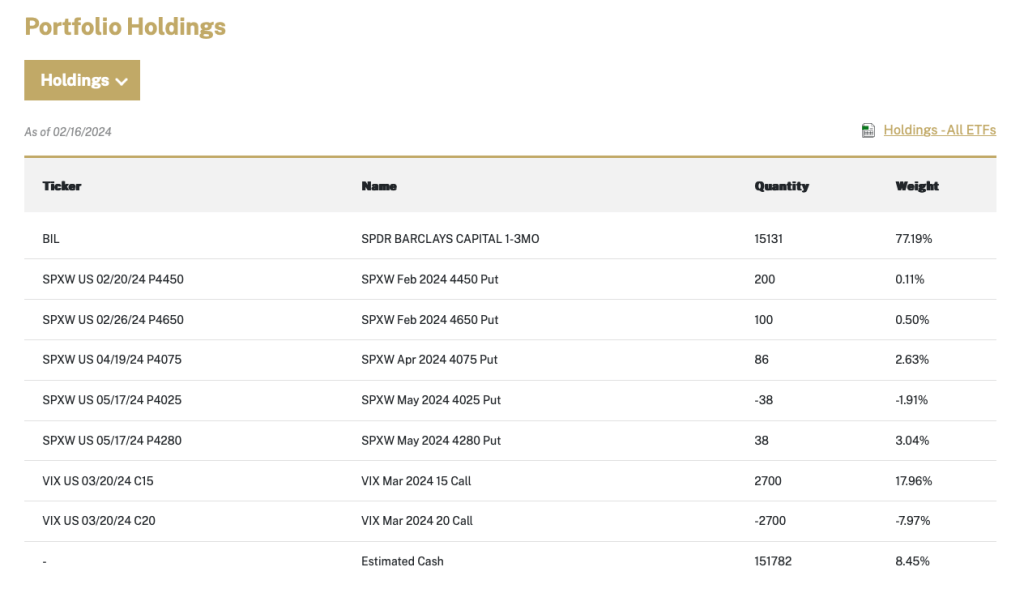Click the Name column header
The width and height of the screenshot is (1024, 597).
[379, 186]
